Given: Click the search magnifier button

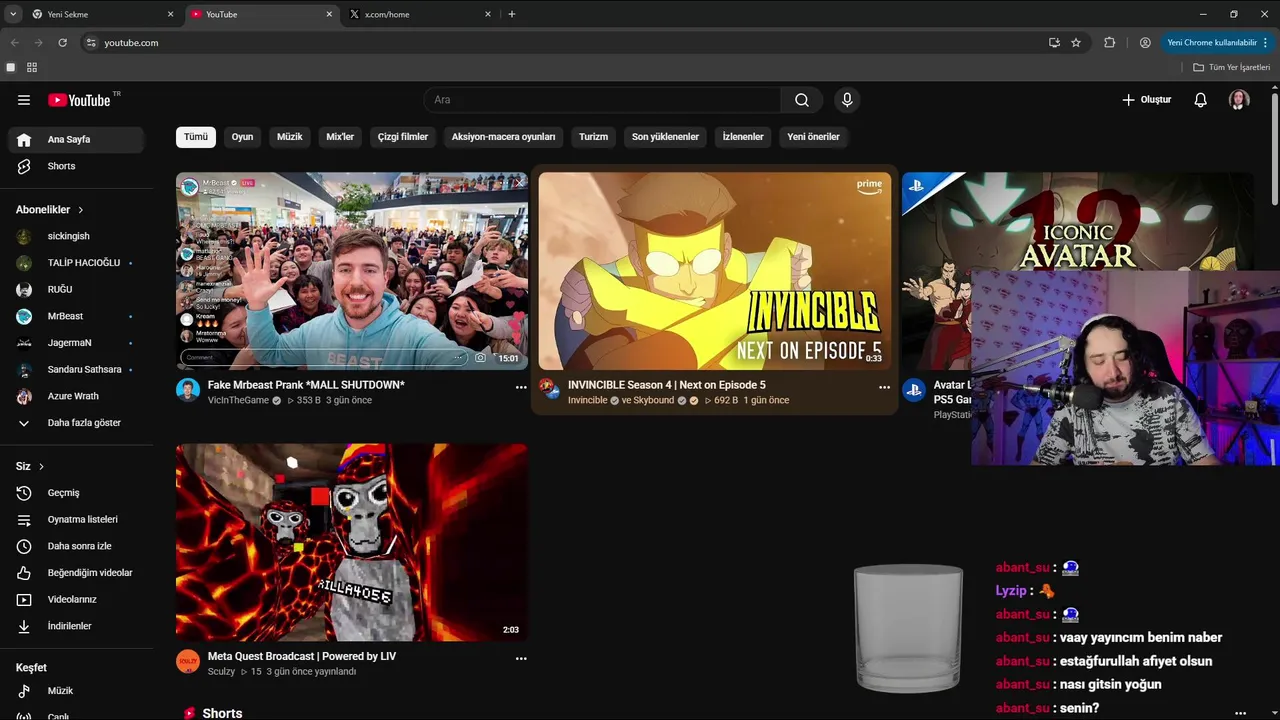Looking at the screenshot, I should pyautogui.click(x=802, y=100).
